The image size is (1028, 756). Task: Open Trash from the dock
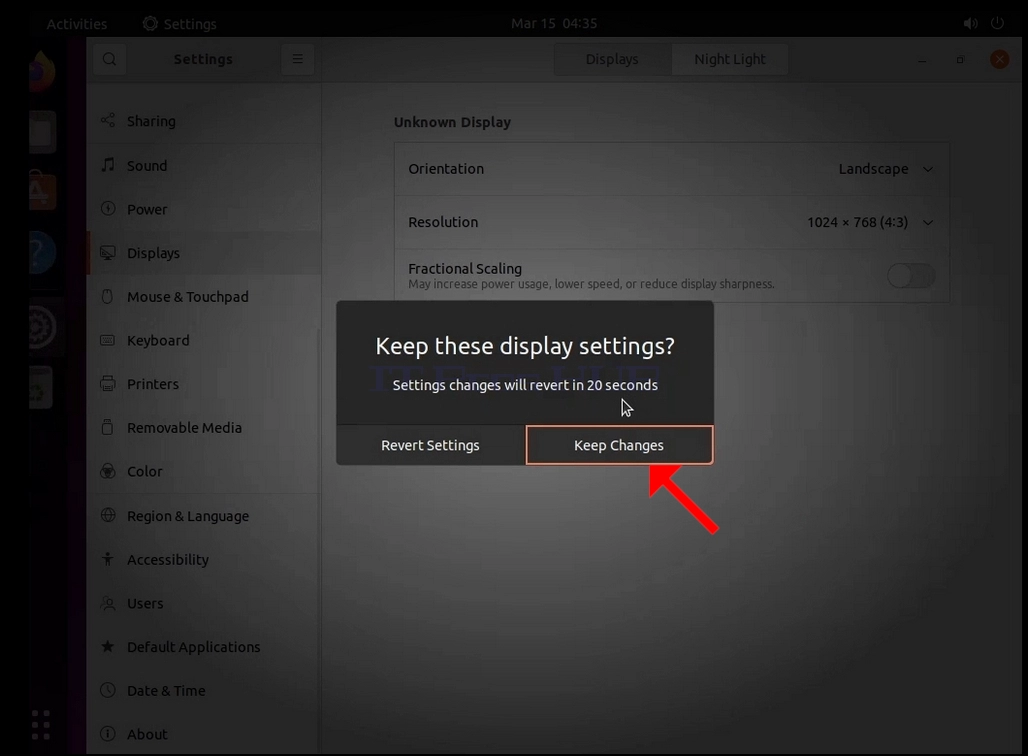[x=41, y=387]
